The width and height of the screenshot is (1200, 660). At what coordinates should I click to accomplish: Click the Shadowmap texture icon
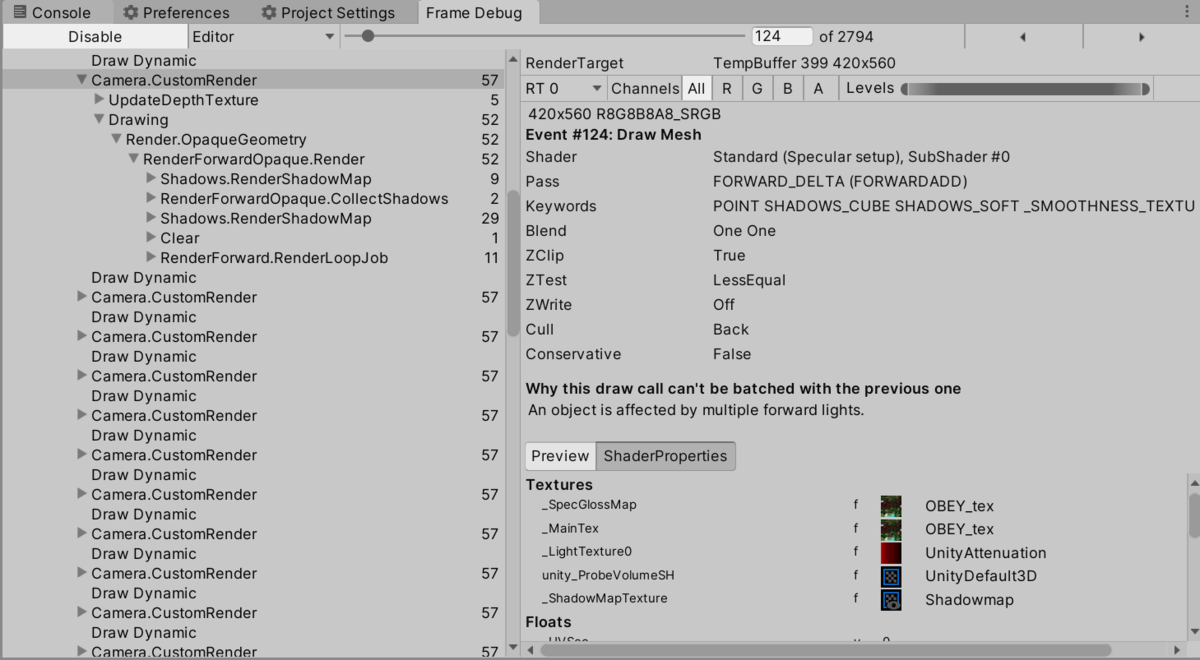tap(890, 600)
